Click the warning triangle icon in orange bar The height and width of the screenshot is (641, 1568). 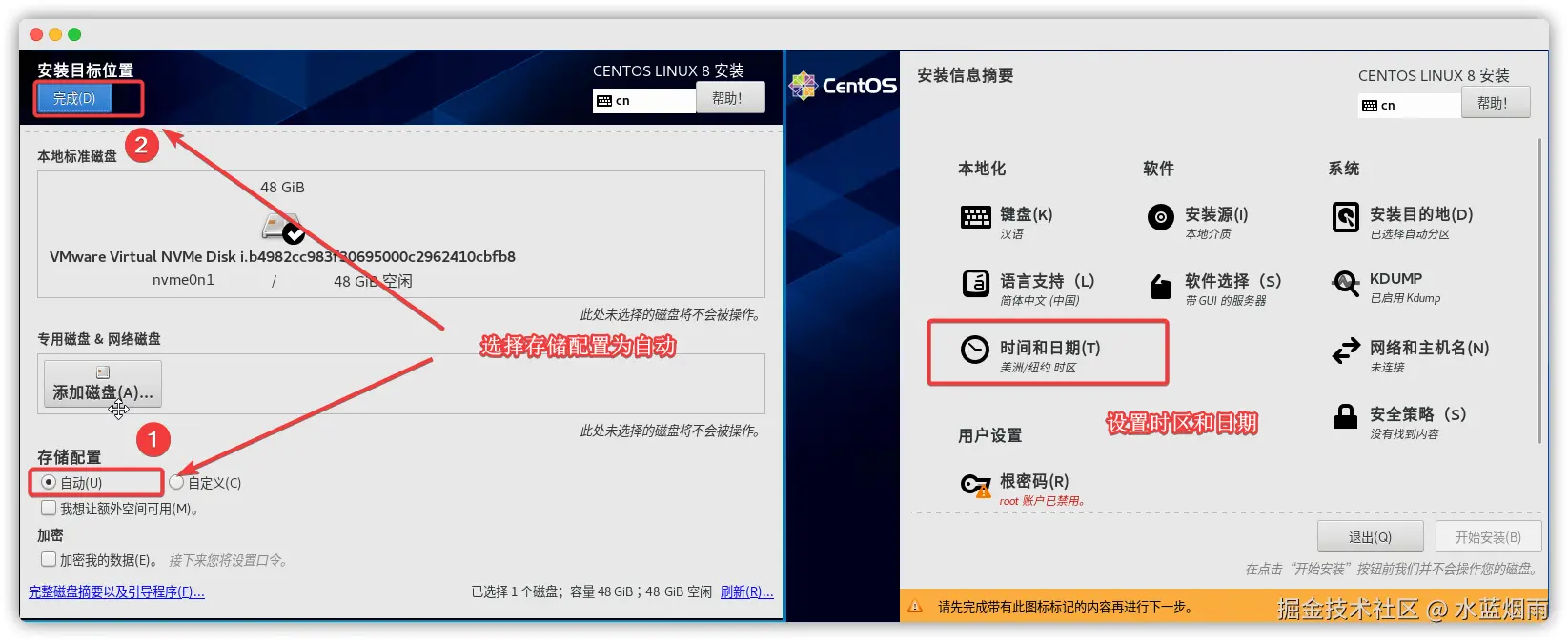click(x=915, y=606)
